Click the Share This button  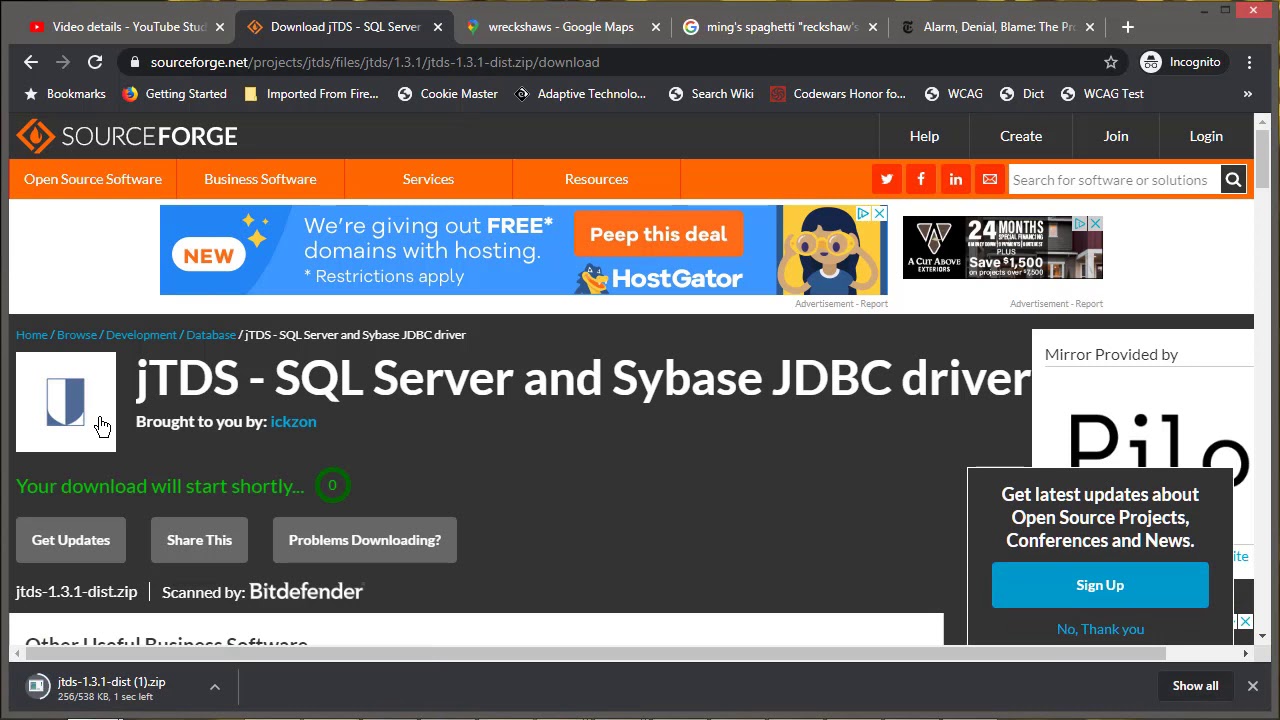point(199,540)
